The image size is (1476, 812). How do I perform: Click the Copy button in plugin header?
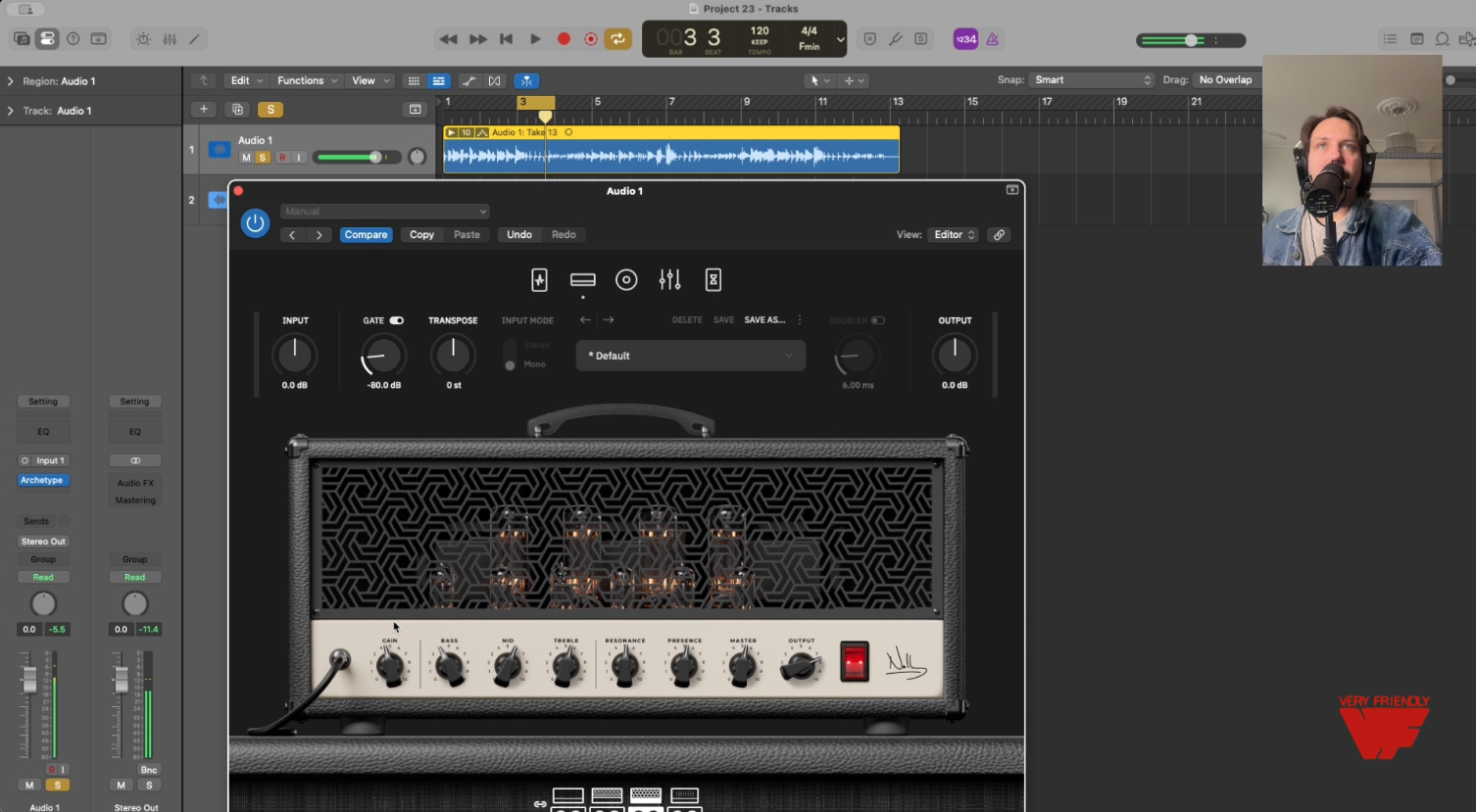[x=421, y=235]
